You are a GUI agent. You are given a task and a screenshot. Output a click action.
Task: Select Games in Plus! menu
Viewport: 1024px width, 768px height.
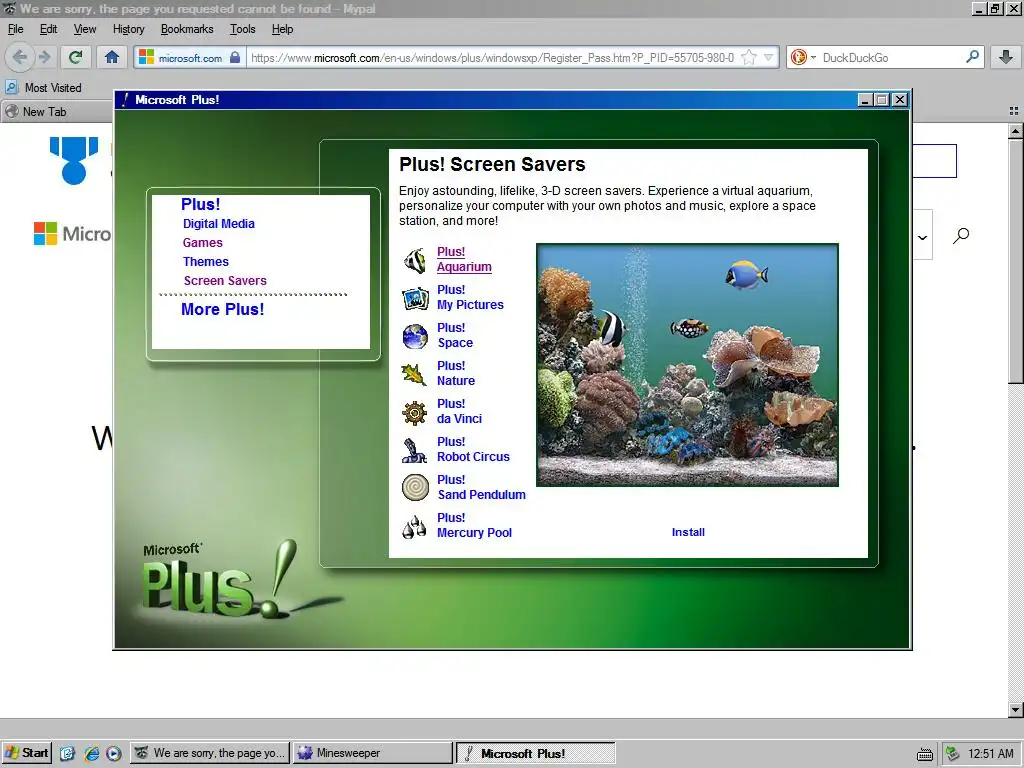pos(202,242)
